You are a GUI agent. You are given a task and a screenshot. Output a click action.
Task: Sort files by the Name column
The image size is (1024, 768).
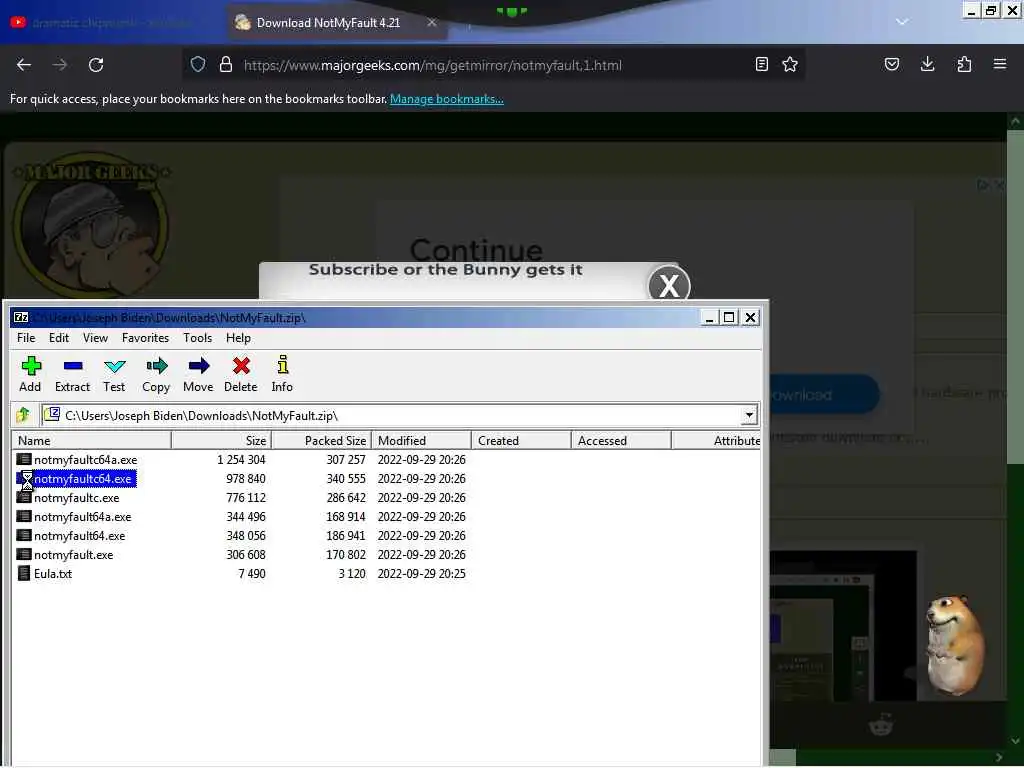(x=91, y=441)
